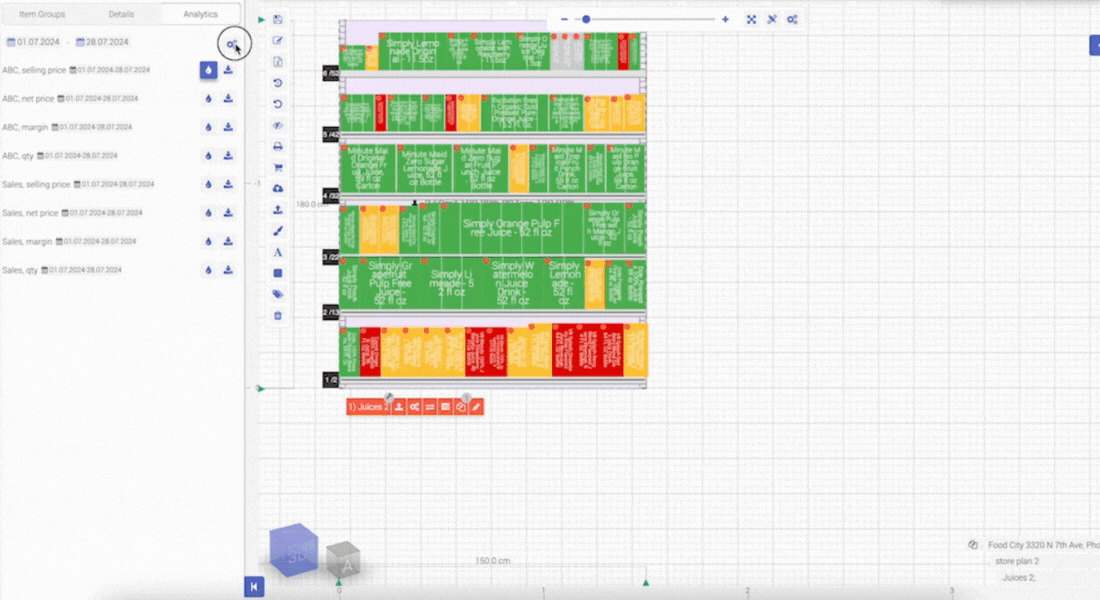The image size is (1100, 600).
Task: Click the trash delete icon
Action: pos(278,316)
